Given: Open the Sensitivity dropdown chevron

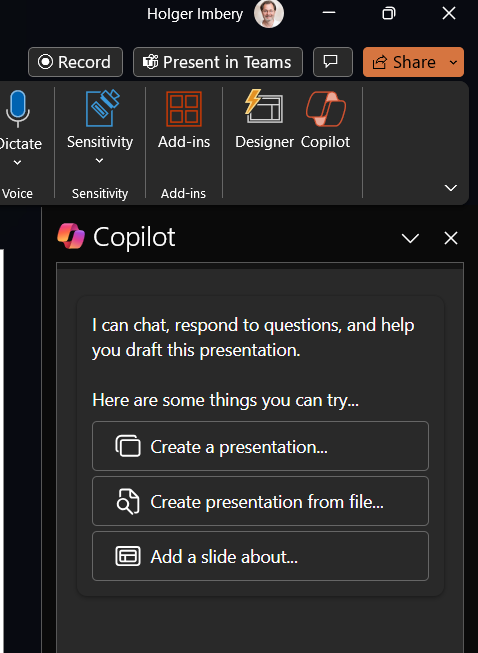Looking at the screenshot, I should [99, 160].
